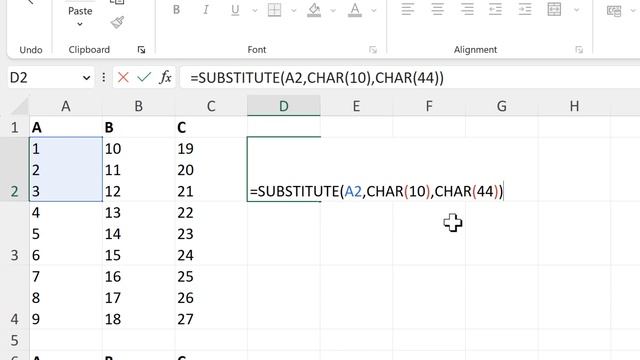This screenshot has height=360, width=640.
Task: Toggle italic formatting
Action: (206, 10)
